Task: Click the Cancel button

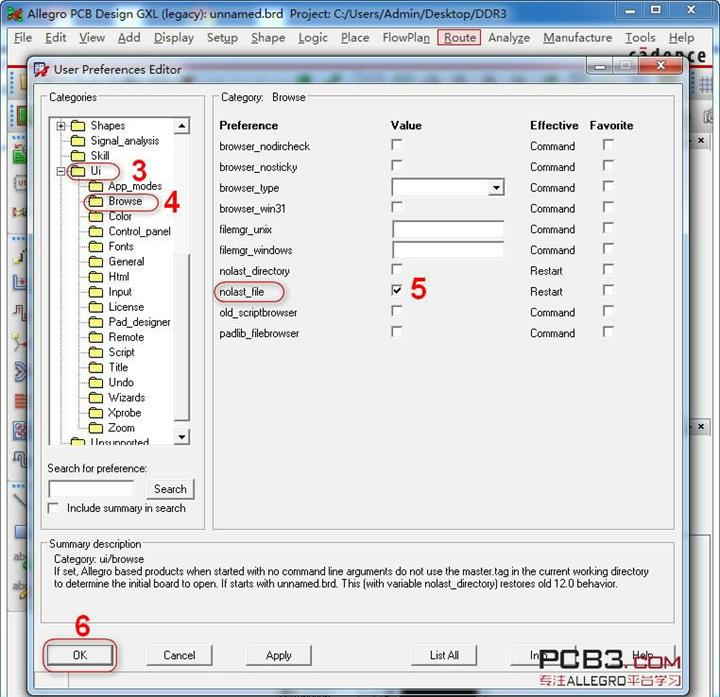Action: pos(179,655)
